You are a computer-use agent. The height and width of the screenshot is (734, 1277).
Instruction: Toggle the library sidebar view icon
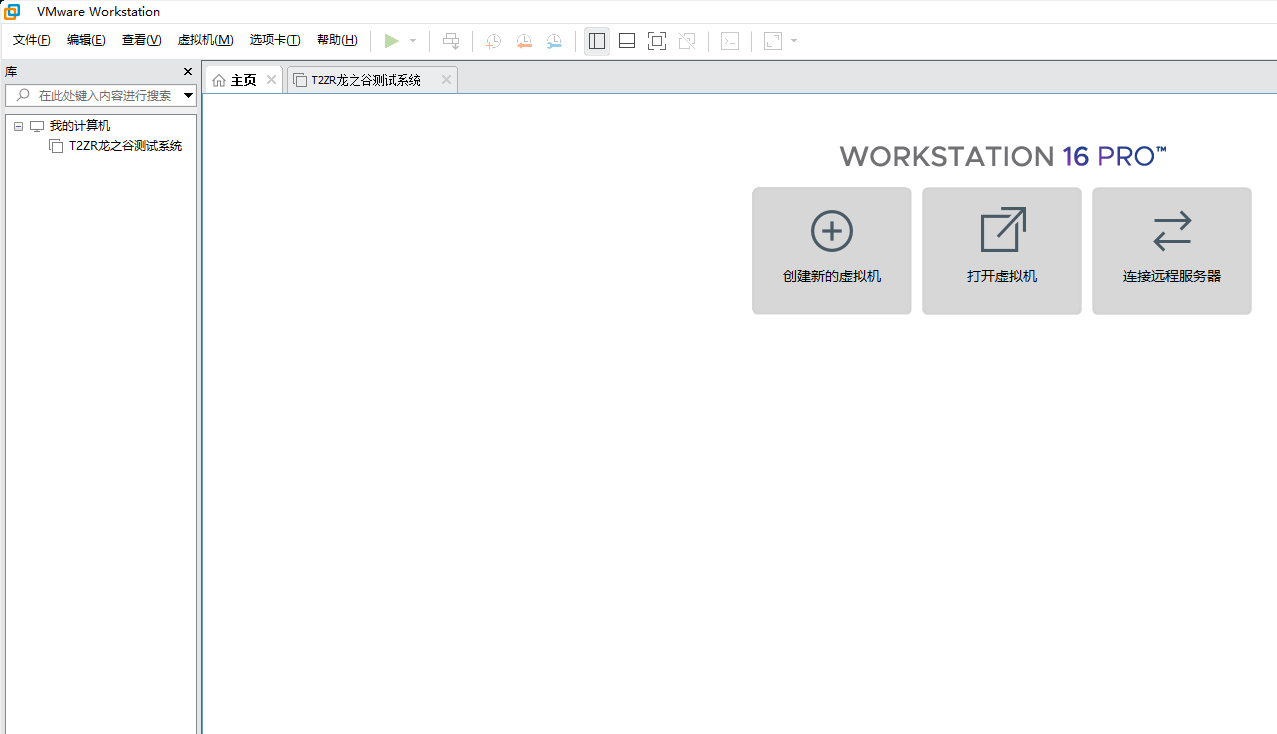coord(597,41)
